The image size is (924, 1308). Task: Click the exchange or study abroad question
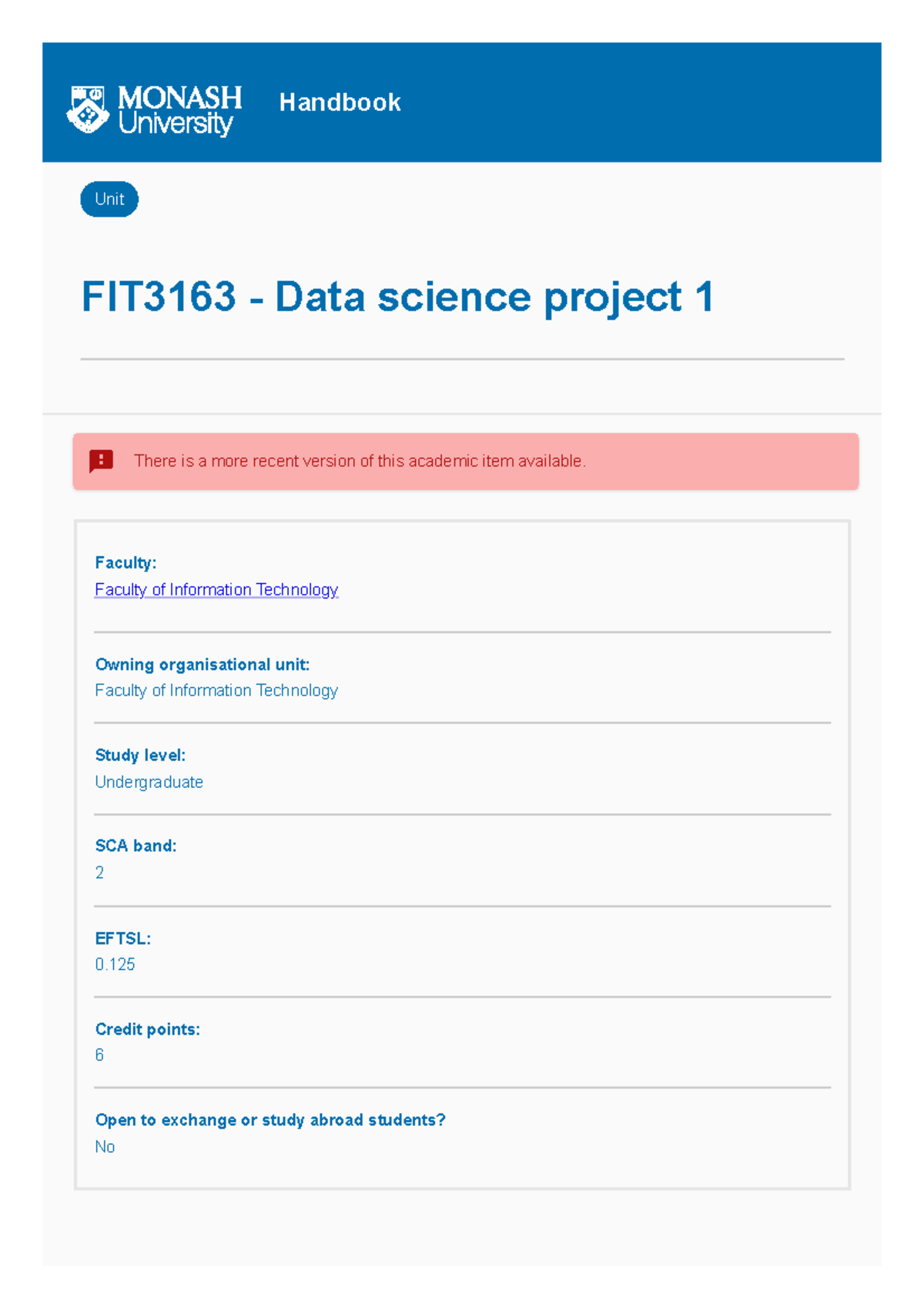coord(270,1119)
